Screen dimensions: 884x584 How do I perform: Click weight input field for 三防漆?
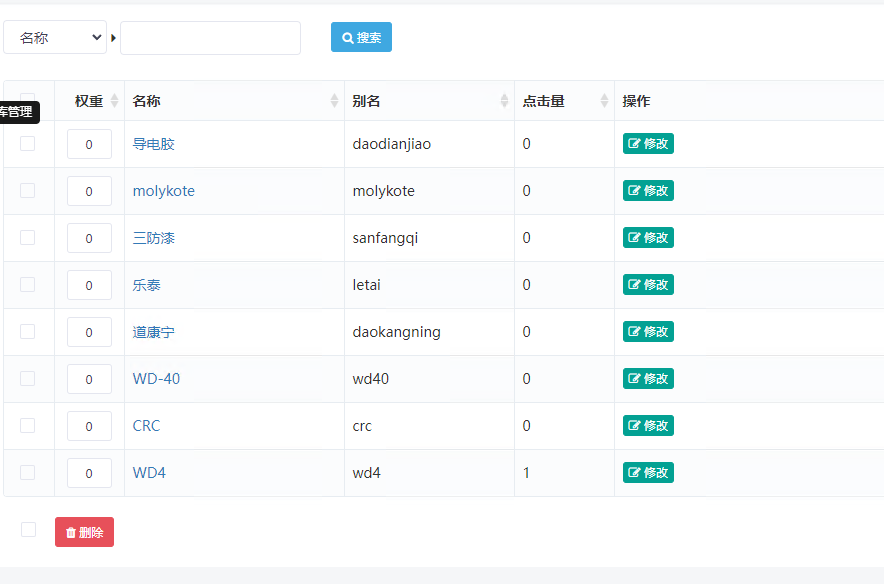[89, 238]
